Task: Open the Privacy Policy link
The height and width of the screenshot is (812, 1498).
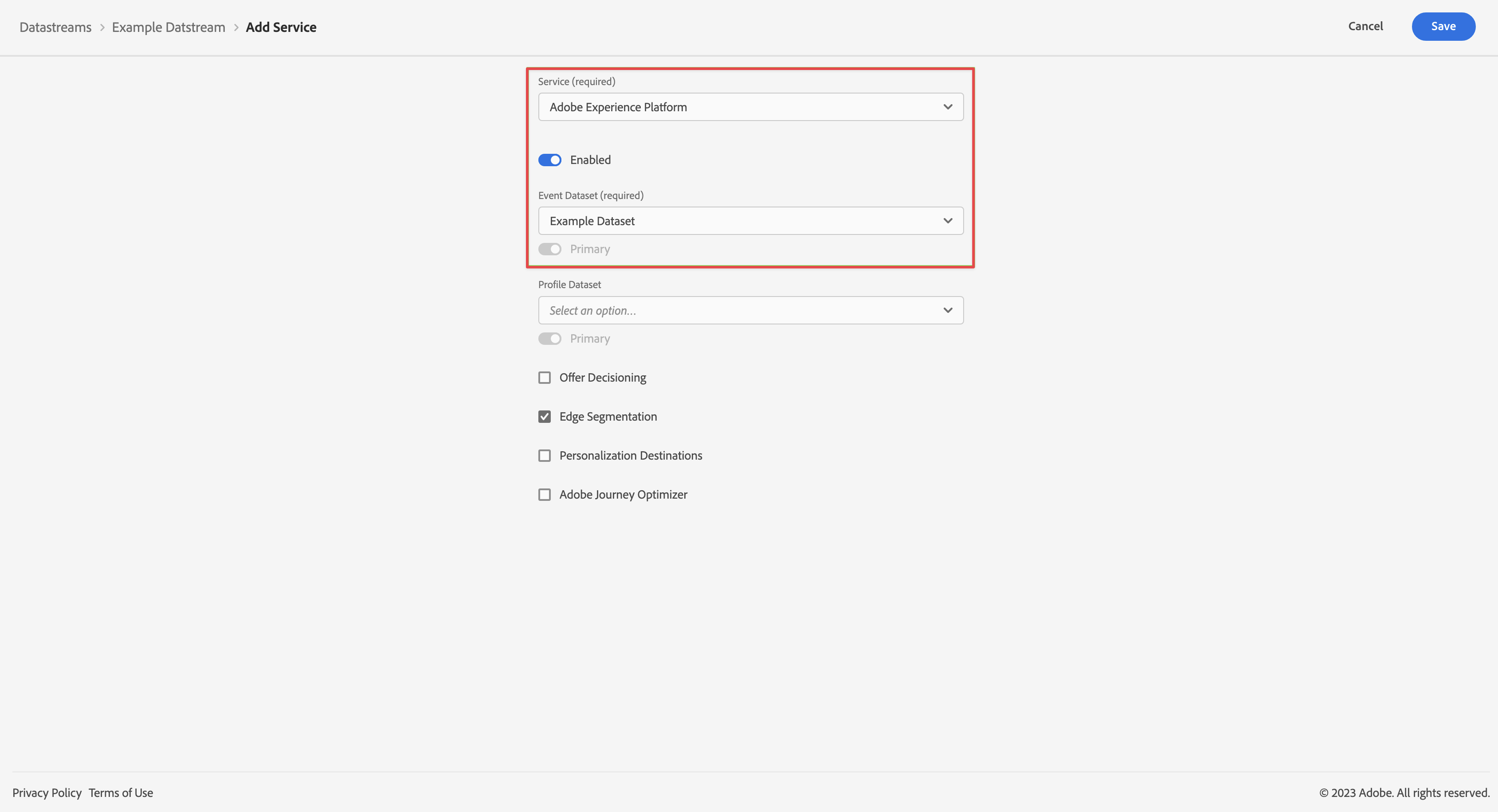Action: (47, 793)
